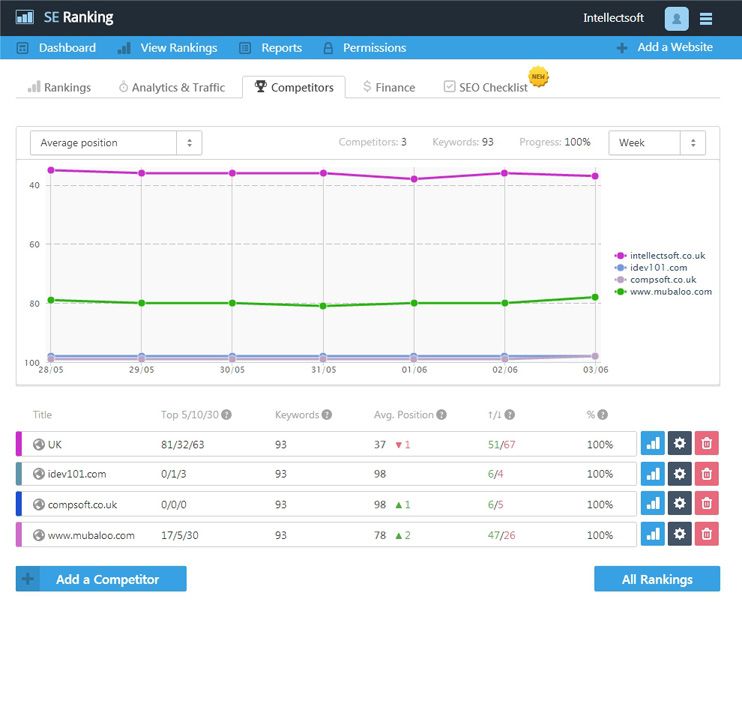Screen dimensions: 742x714
Task: Open Permissions in the top menu
Action: click(365, 48)
